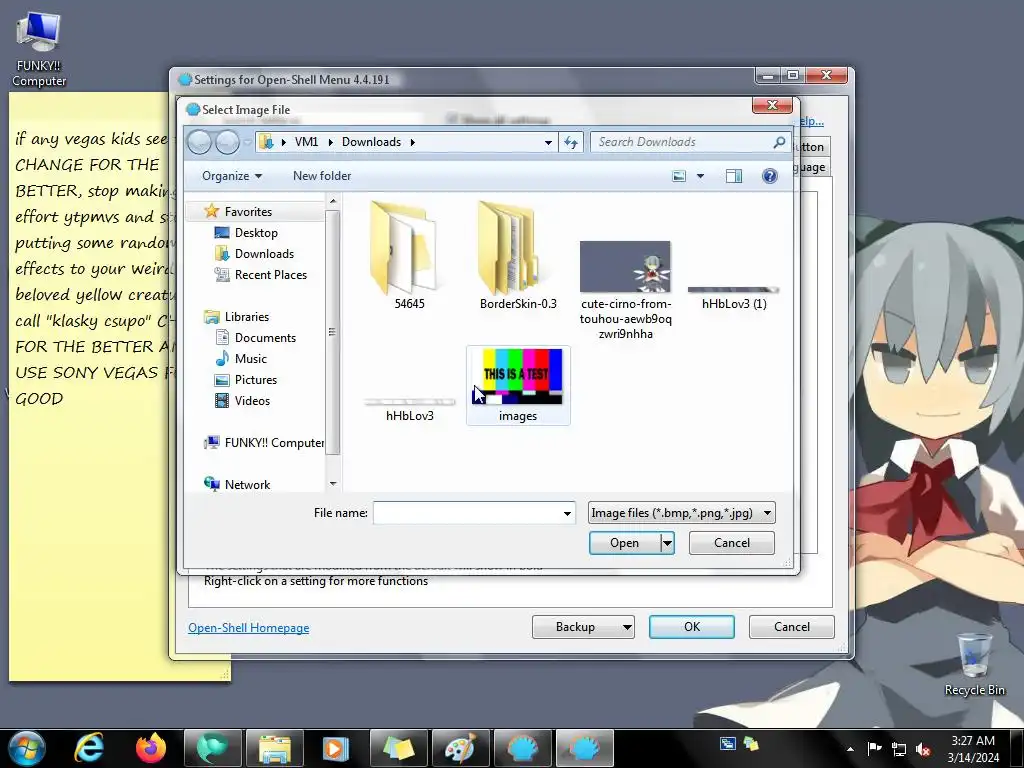The height and width of the screenshot is (768, 1024).
Task: Select the hHbLov3 image file
Action: coord(409,409)
